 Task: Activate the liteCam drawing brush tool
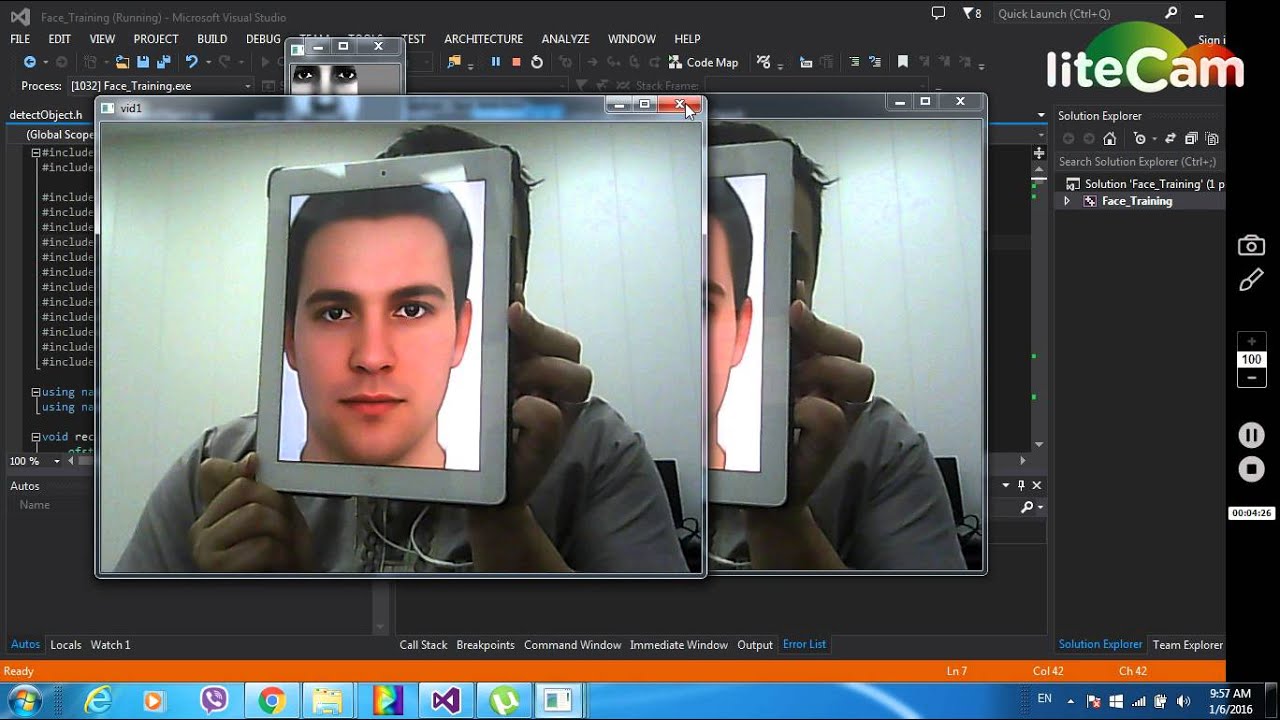(1251, 282)
